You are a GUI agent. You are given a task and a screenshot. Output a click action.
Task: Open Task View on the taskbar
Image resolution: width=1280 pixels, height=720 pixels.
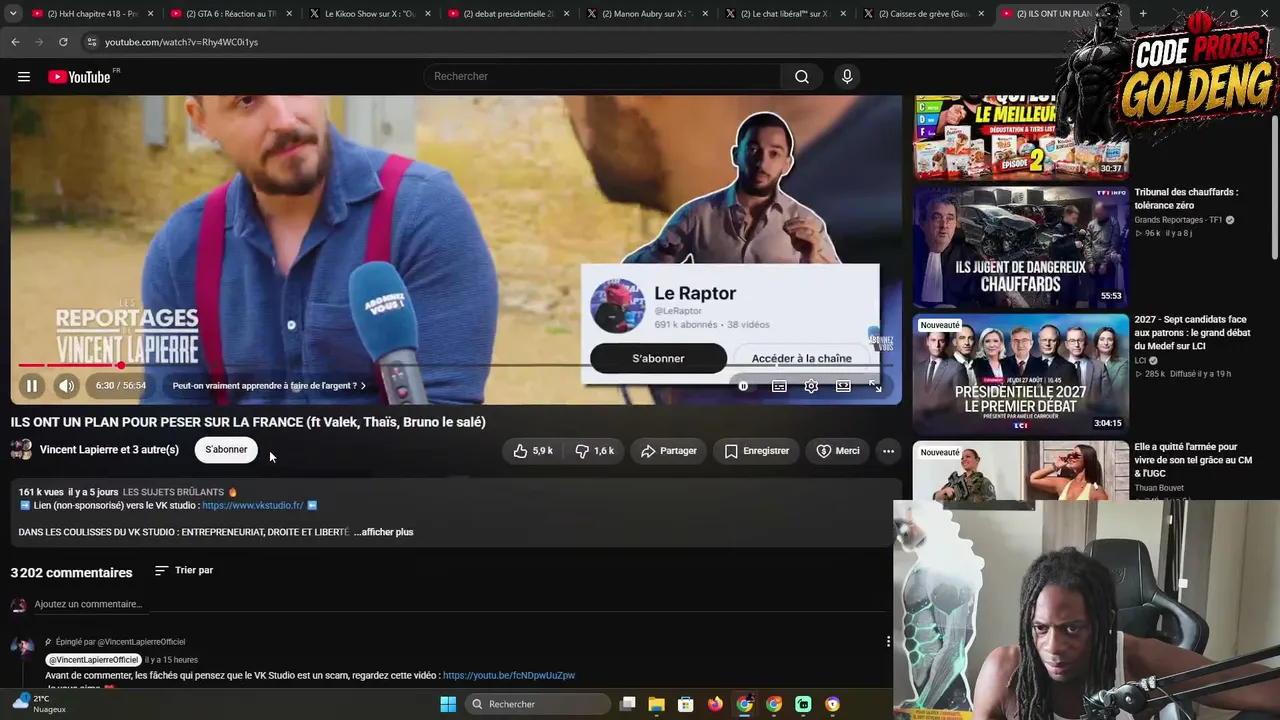coord(627,704)
